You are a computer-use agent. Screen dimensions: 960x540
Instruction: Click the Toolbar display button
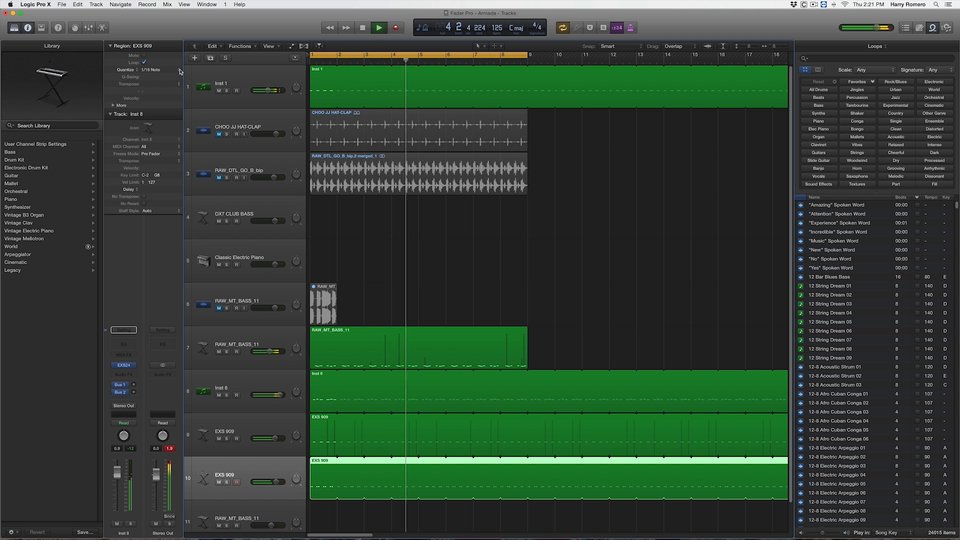(x=42, y=28)
